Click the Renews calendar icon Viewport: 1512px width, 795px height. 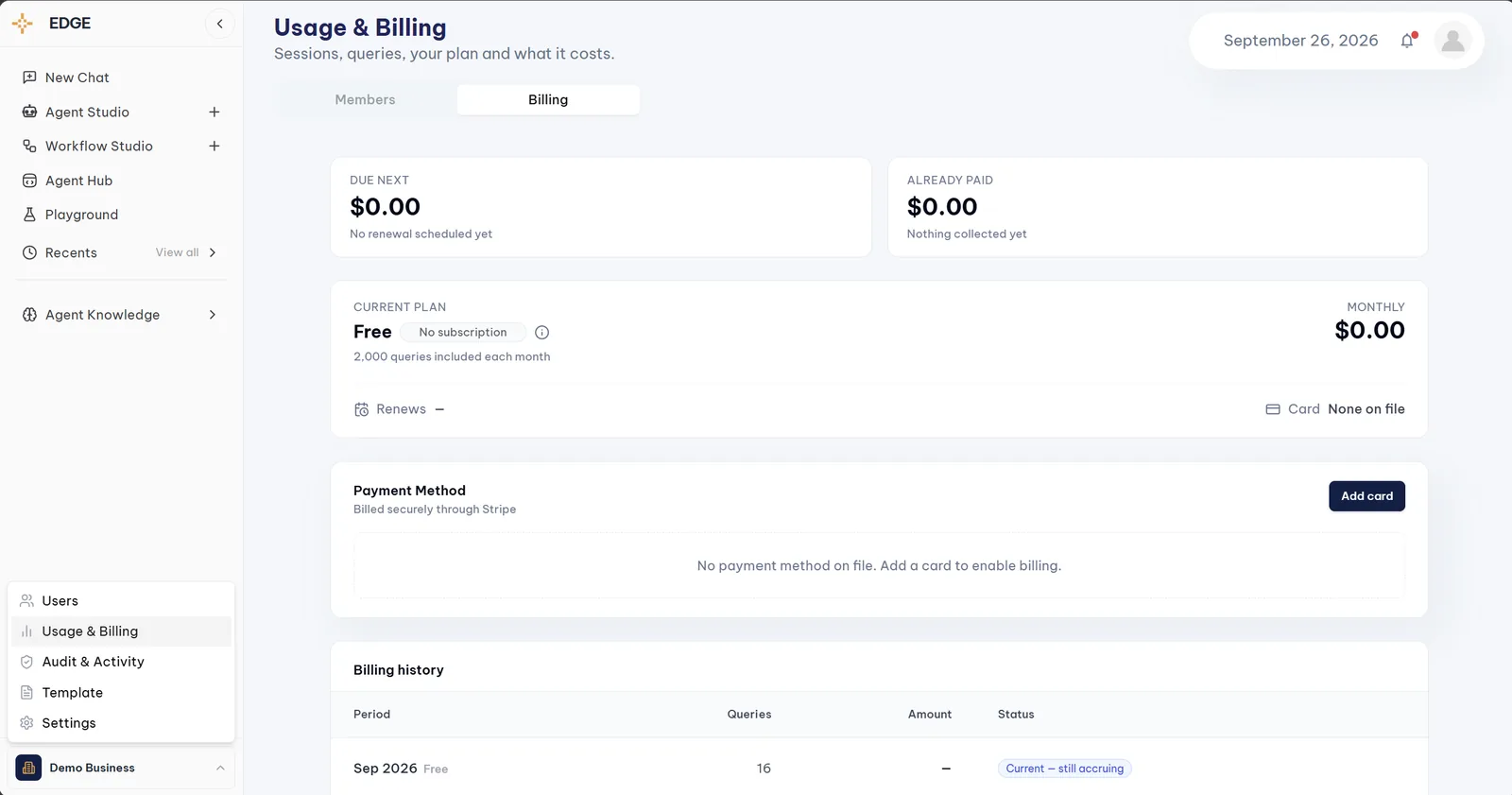[361, 409]
